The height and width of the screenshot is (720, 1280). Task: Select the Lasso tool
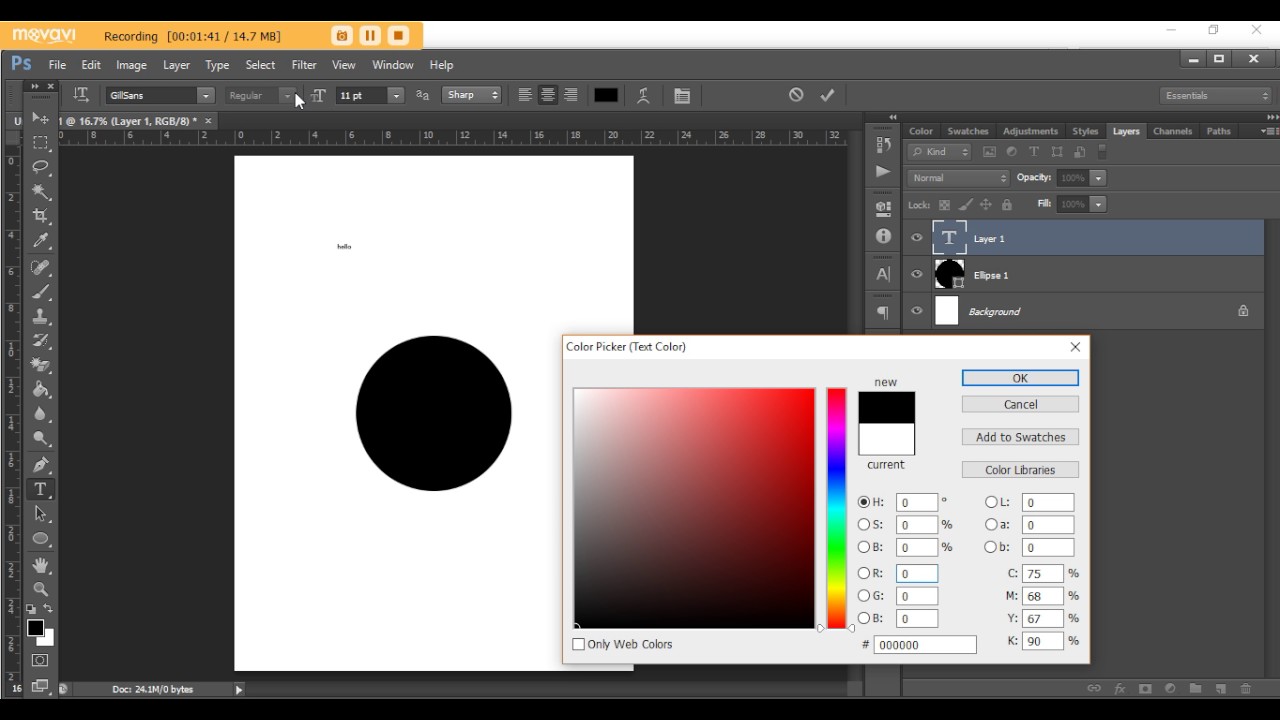(x=40, y=167)
